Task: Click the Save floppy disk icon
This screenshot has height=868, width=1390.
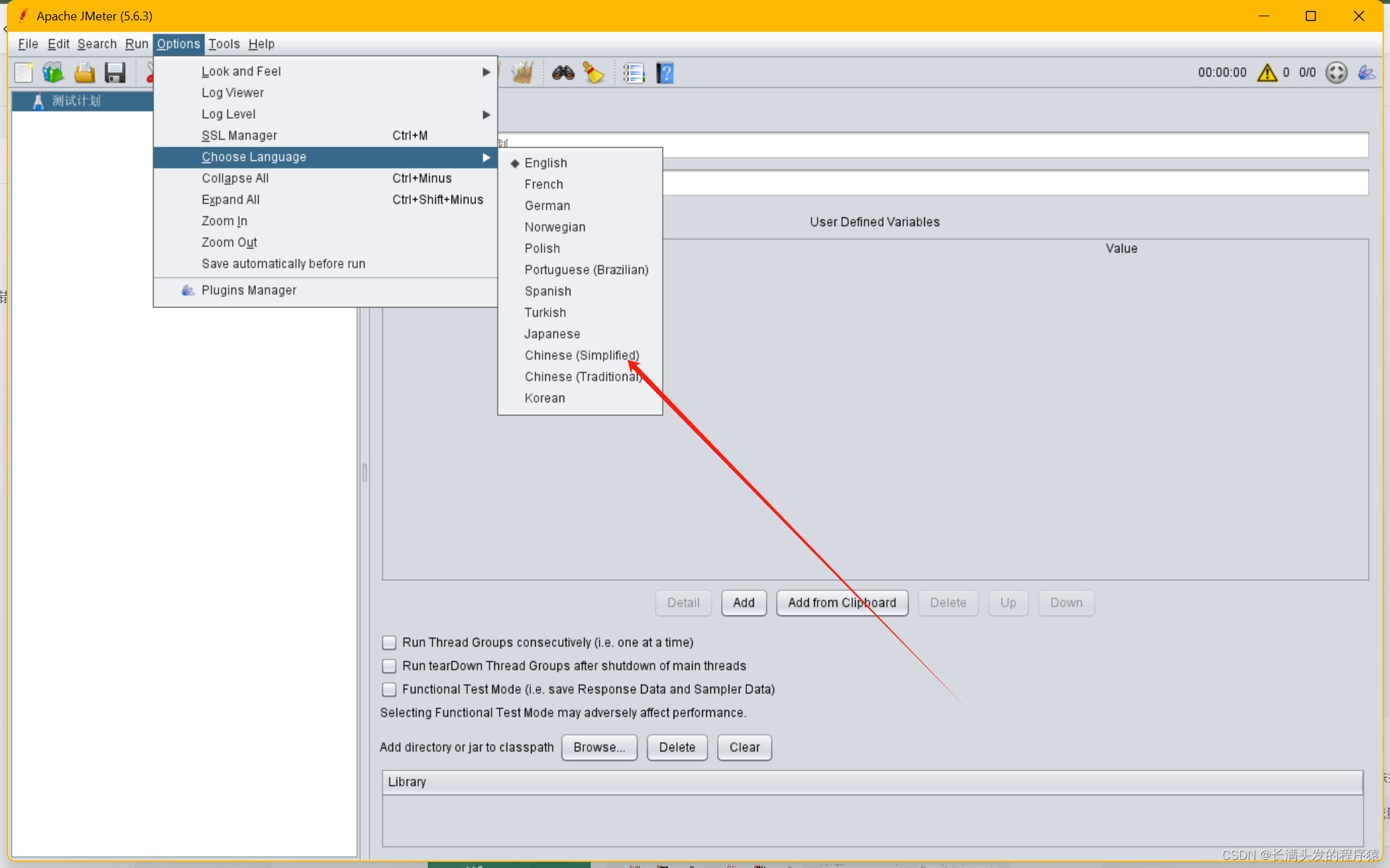Action: [x=115, y=73]
